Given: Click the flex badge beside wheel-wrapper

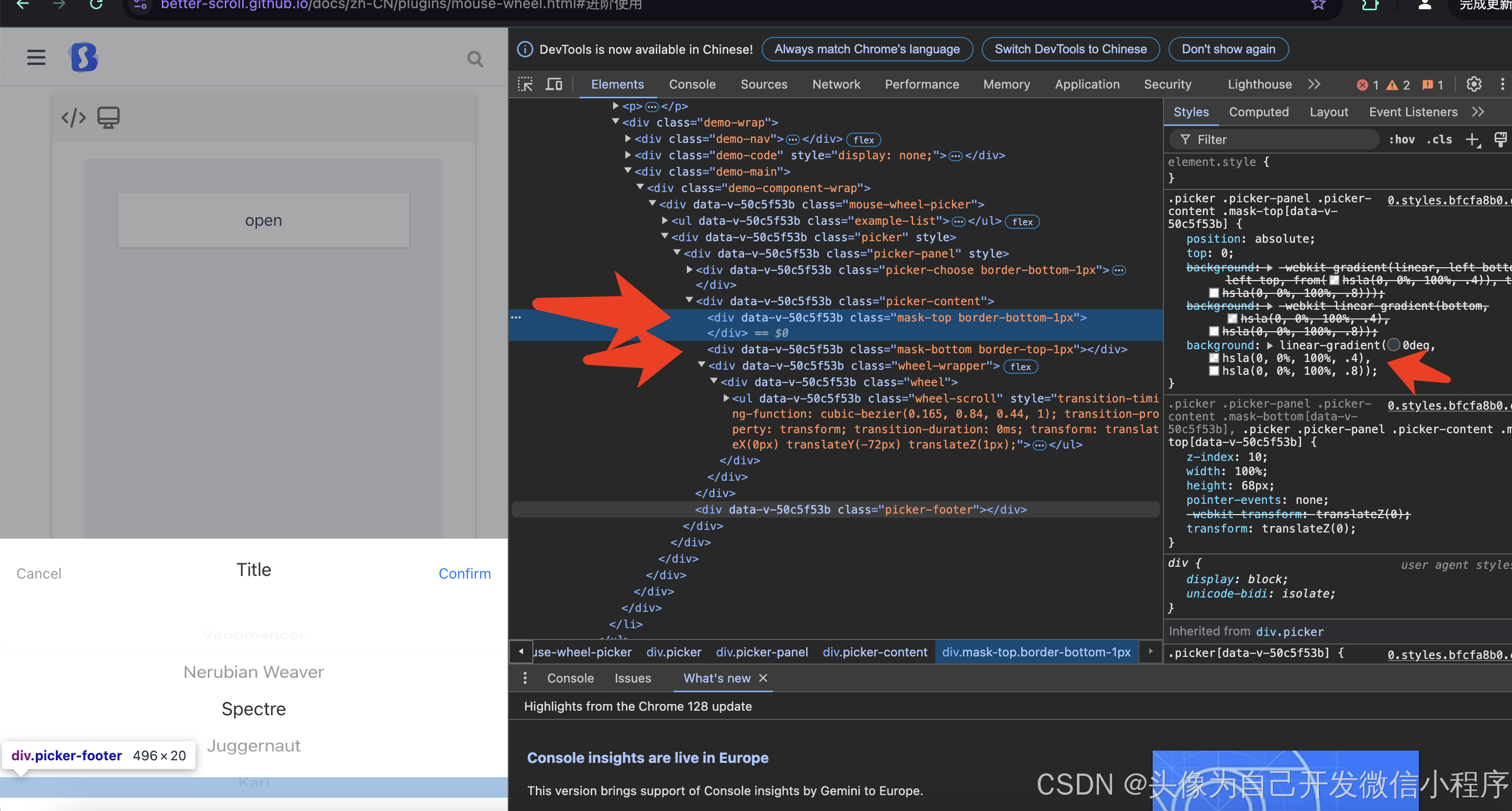Looking at the screenshot, I should click(x=1020, y=367).
